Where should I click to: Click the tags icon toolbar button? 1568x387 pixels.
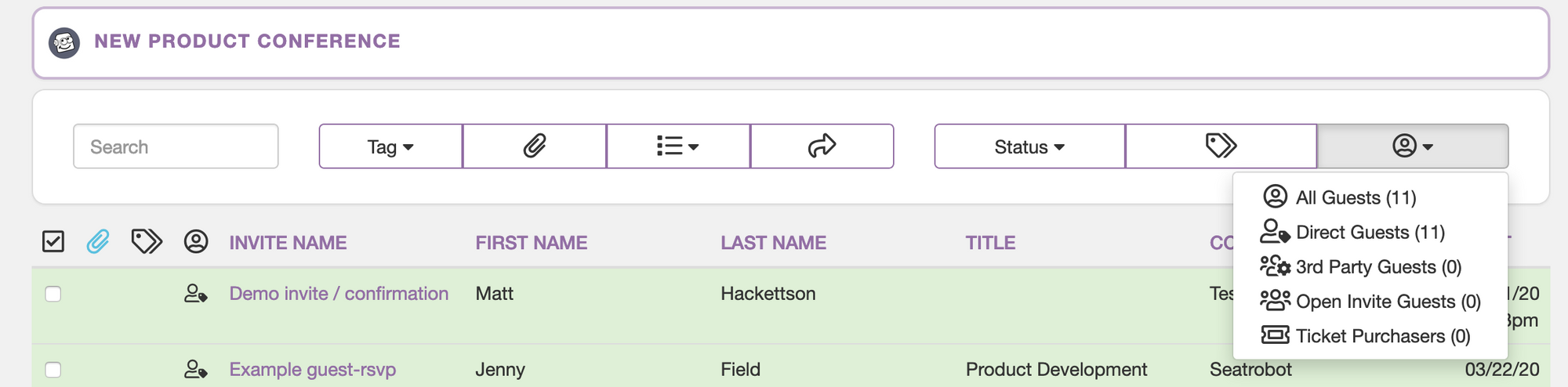coord(1221,146)
